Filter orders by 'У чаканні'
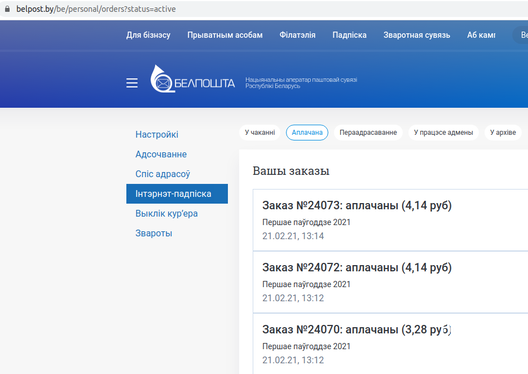 pyautogui.click(x=260, y=133)
